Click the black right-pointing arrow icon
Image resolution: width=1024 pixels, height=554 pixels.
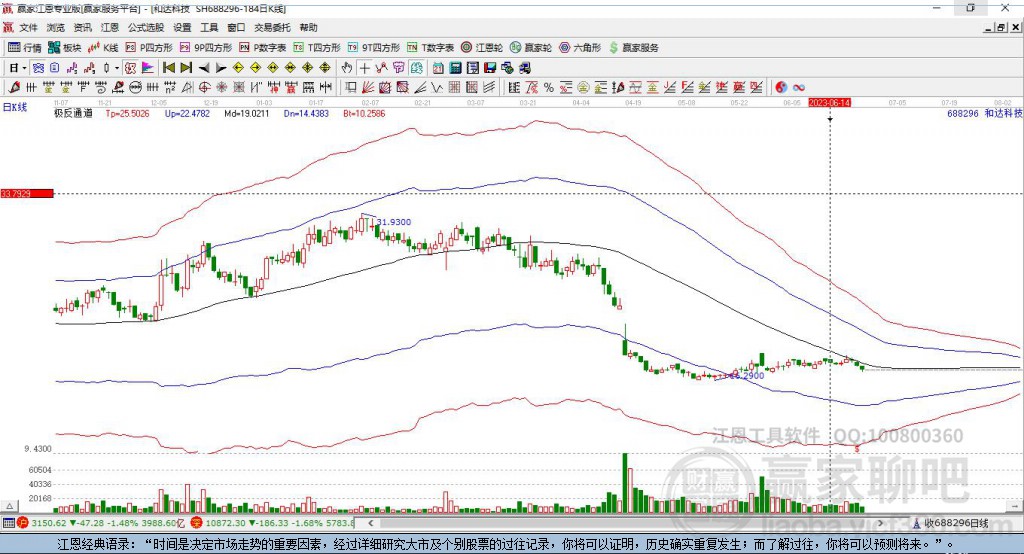(x=221, y=68)
